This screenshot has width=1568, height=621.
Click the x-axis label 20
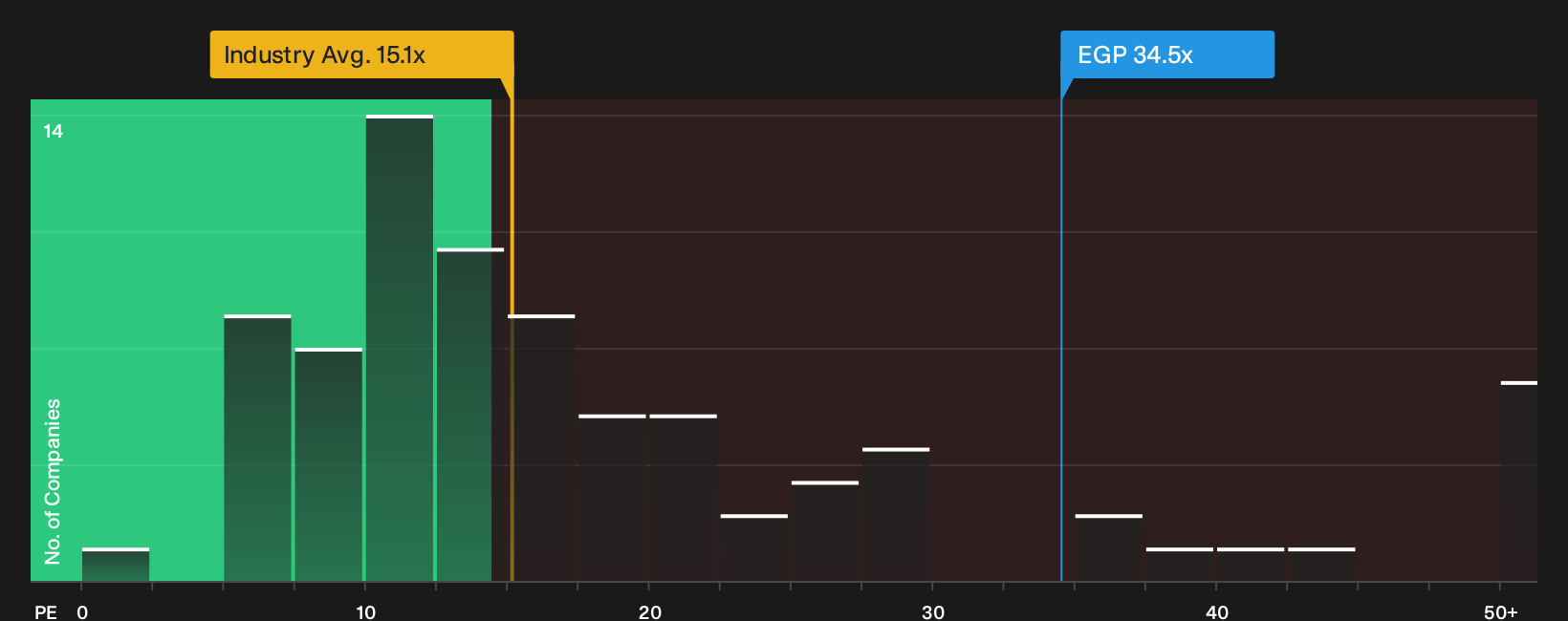pyautogui.click(x=650, y=612)
